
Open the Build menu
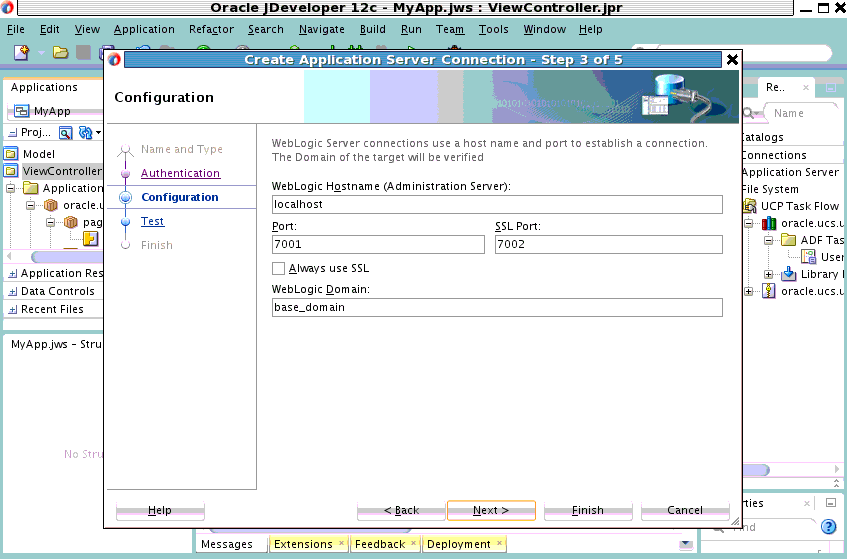pyautogui.click(x=373, y=29)
